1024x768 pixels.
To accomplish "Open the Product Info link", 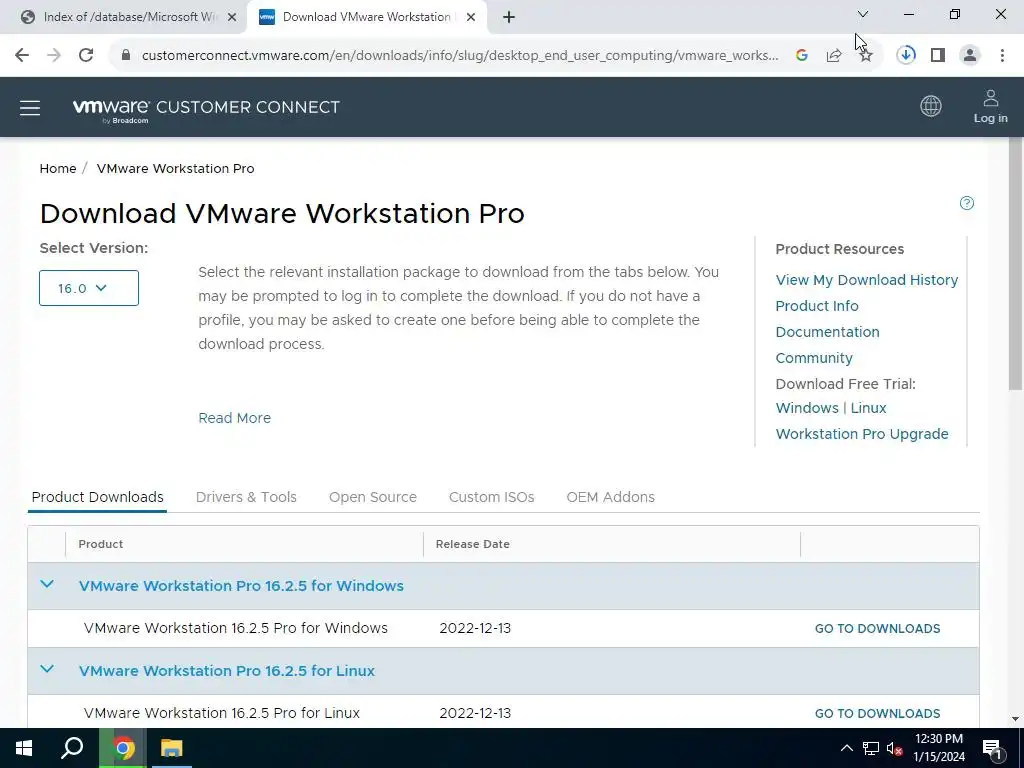I will point(817,306).
